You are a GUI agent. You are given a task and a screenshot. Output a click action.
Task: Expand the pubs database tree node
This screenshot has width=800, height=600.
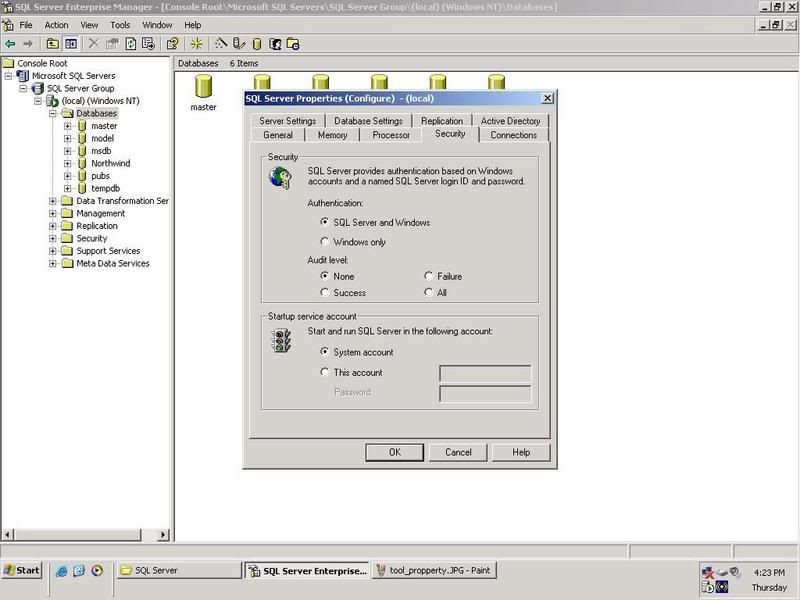(x=67, y=176)
